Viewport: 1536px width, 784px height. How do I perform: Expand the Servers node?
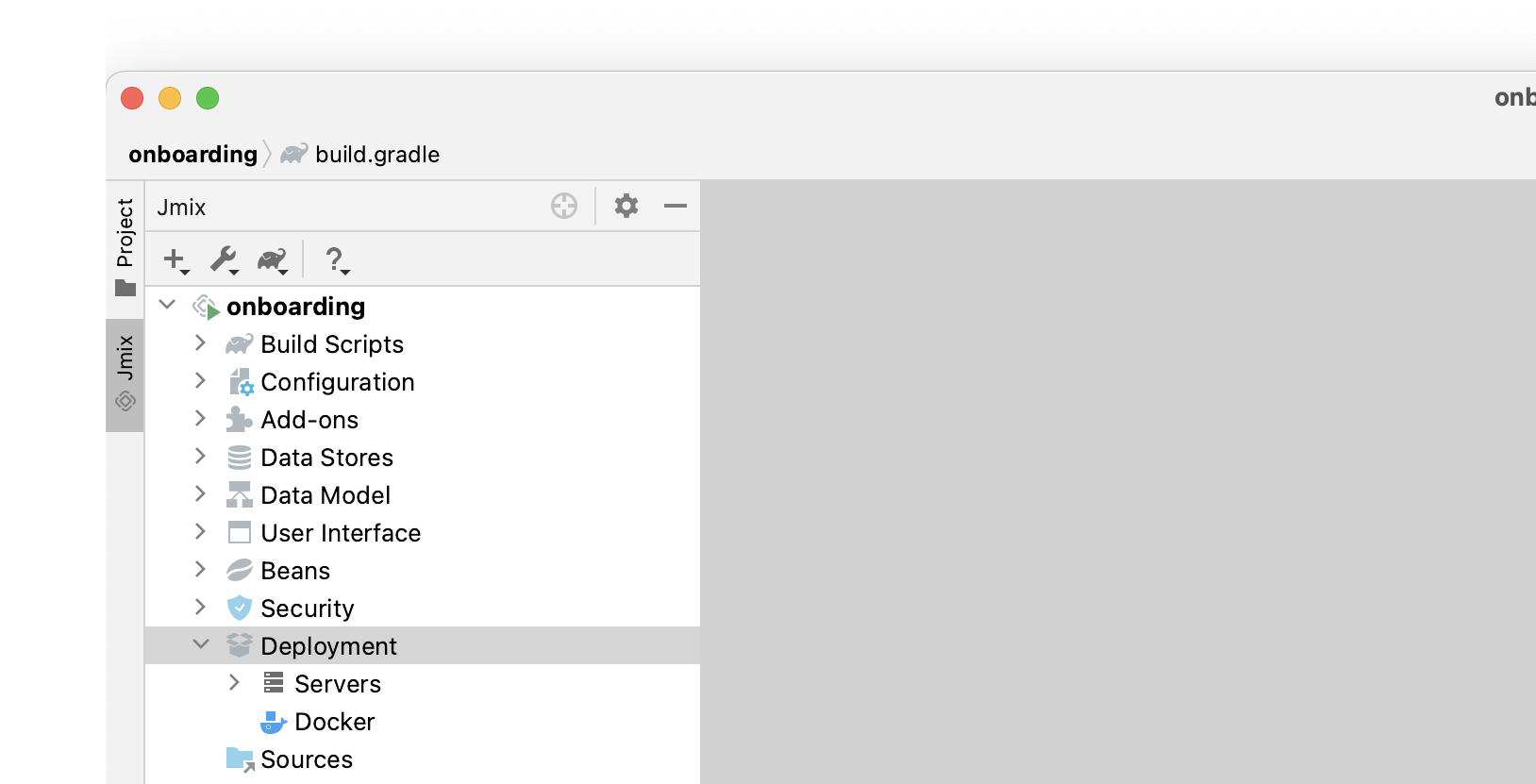234,682
